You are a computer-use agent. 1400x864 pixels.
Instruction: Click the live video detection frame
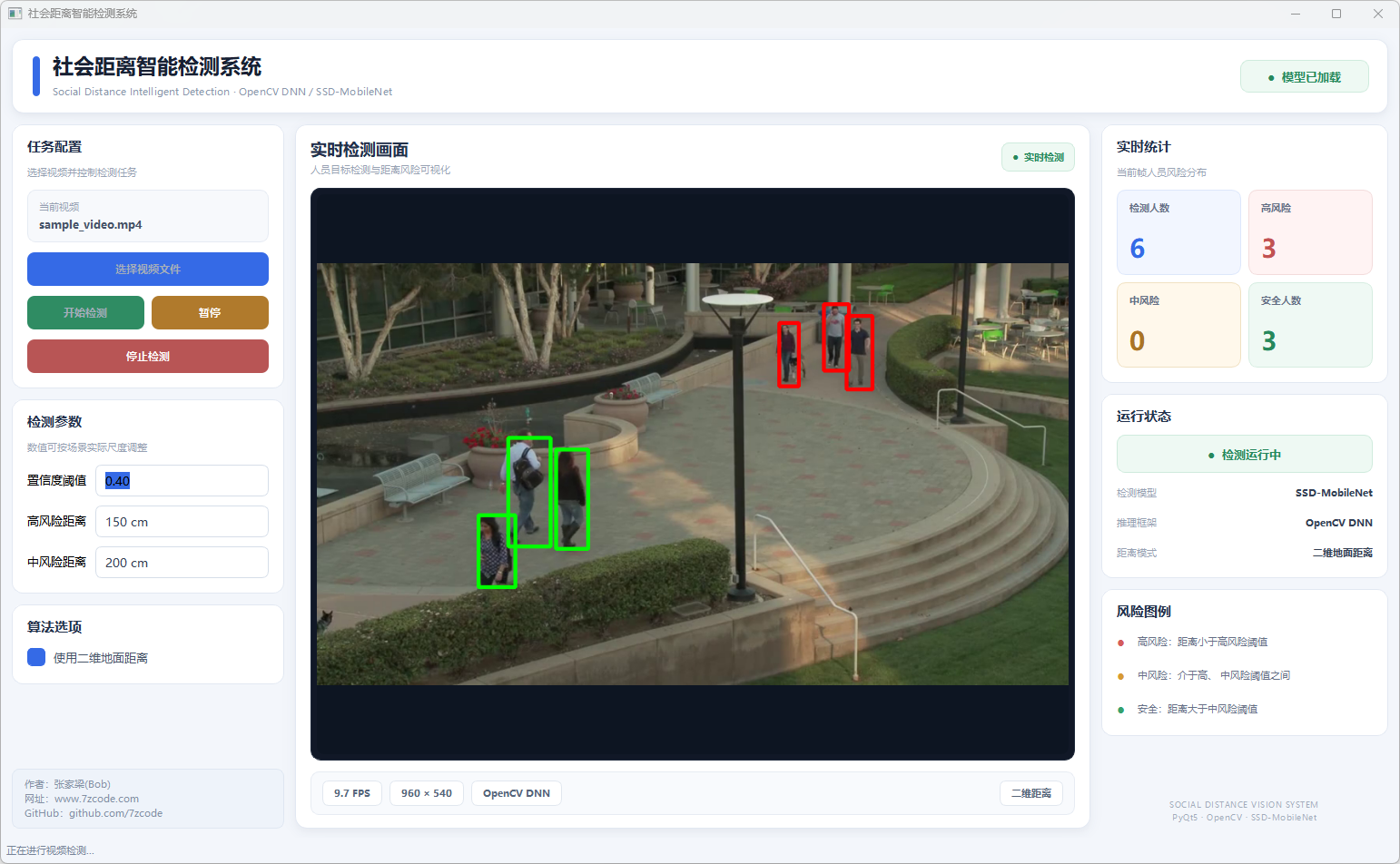coord(693,474)
